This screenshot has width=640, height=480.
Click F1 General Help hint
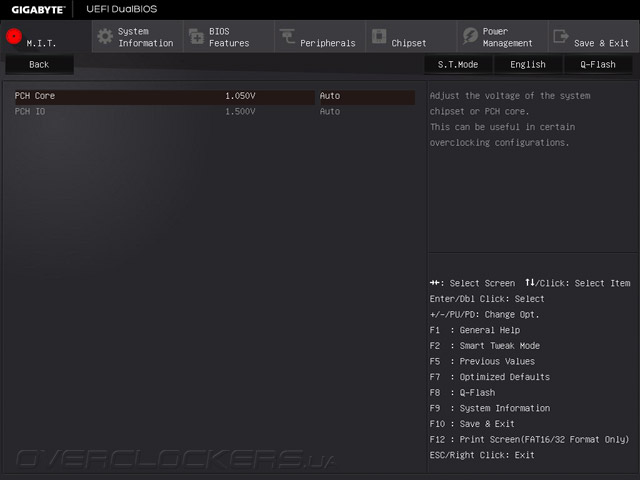coord(475,330)
